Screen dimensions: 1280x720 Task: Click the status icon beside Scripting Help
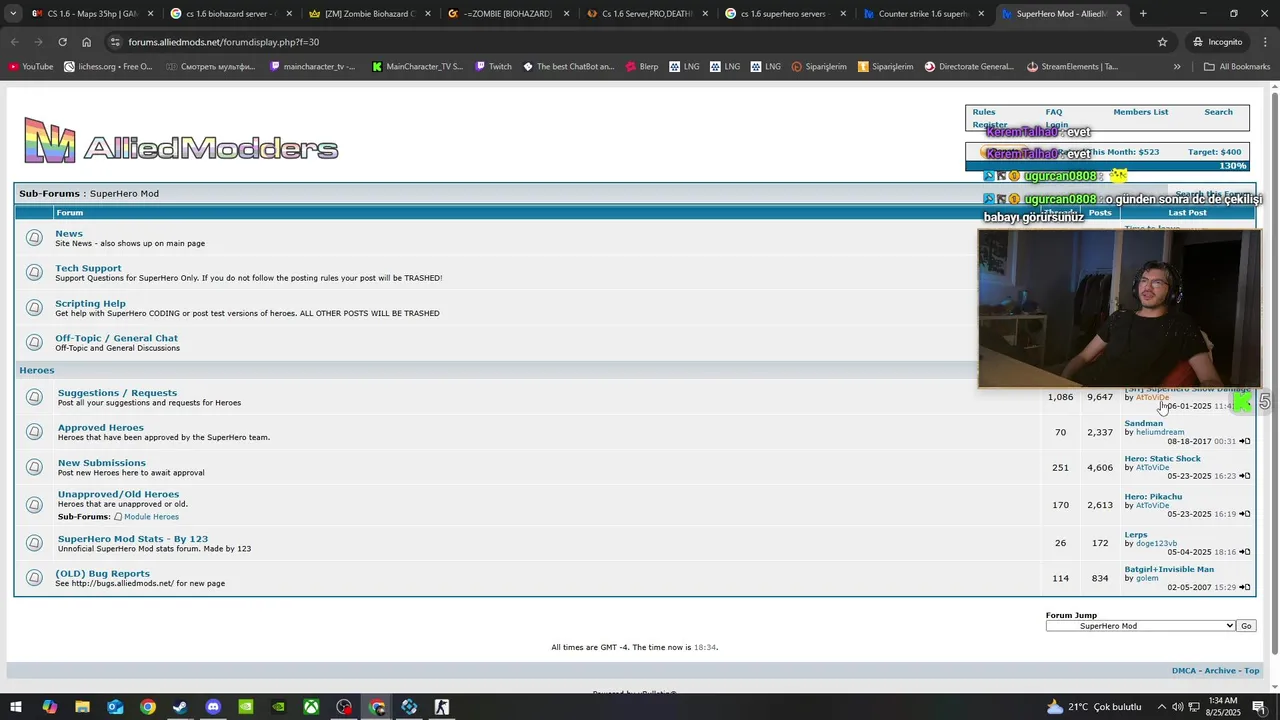(34, 307)
